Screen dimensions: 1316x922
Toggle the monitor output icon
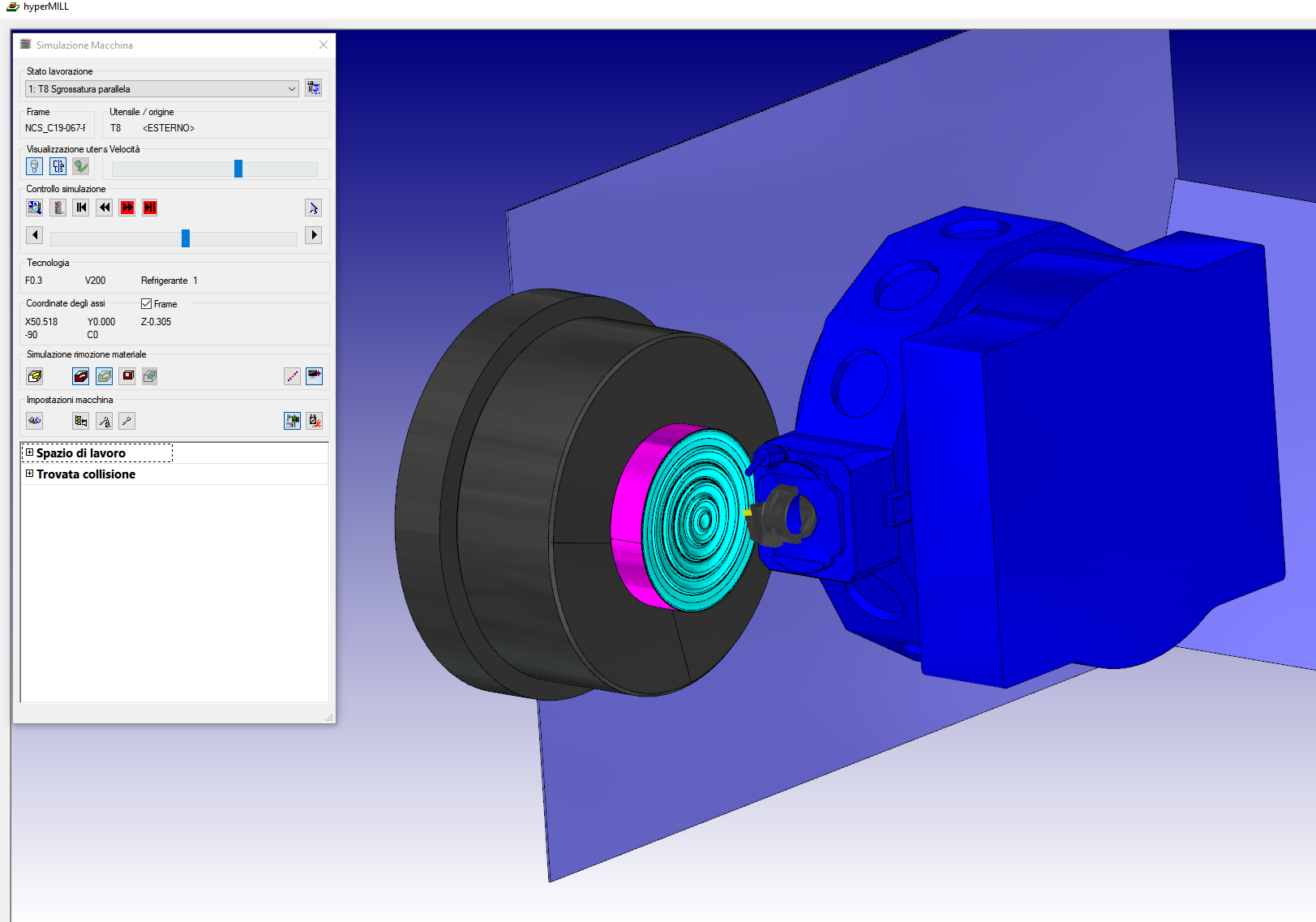[x=315, y=376]
